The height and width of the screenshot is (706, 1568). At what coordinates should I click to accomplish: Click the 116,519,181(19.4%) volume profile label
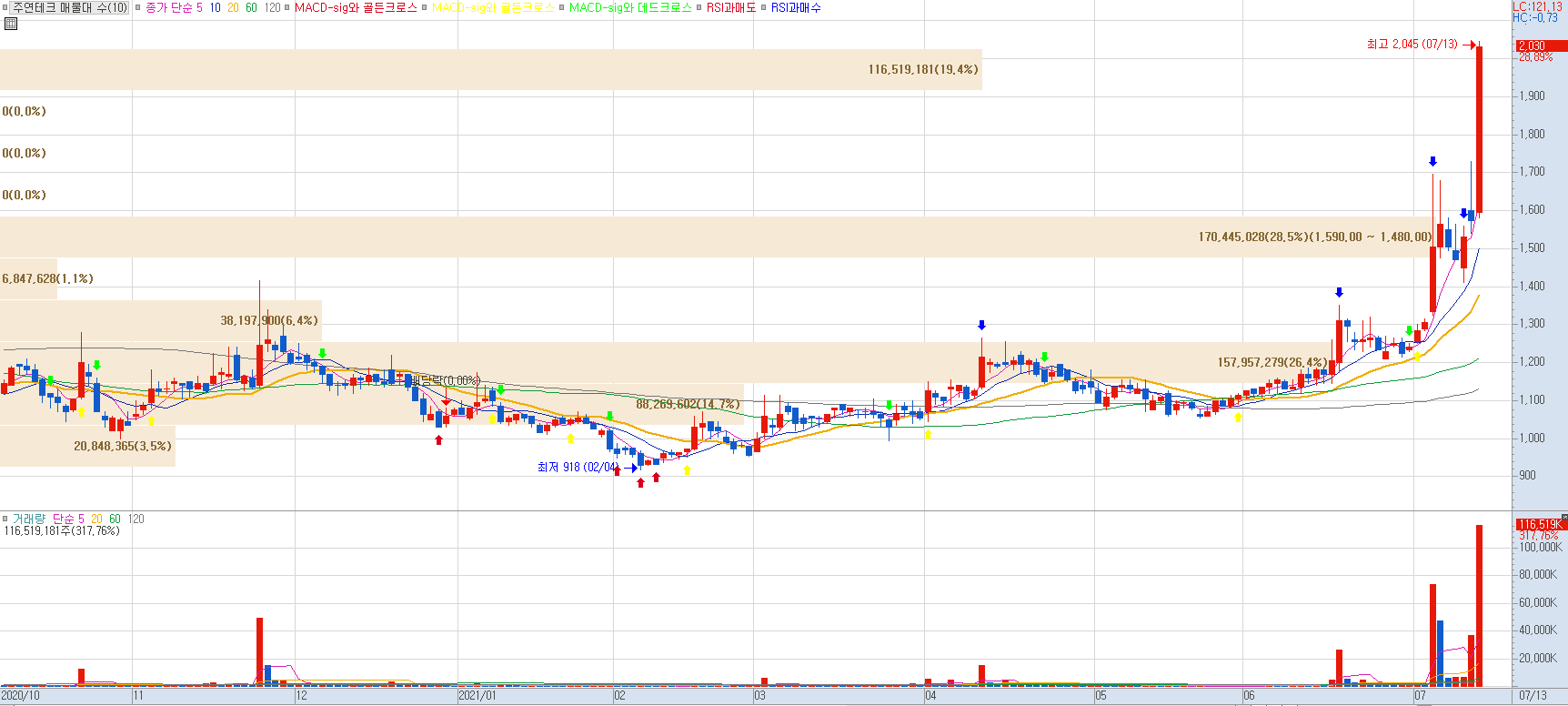923,69
